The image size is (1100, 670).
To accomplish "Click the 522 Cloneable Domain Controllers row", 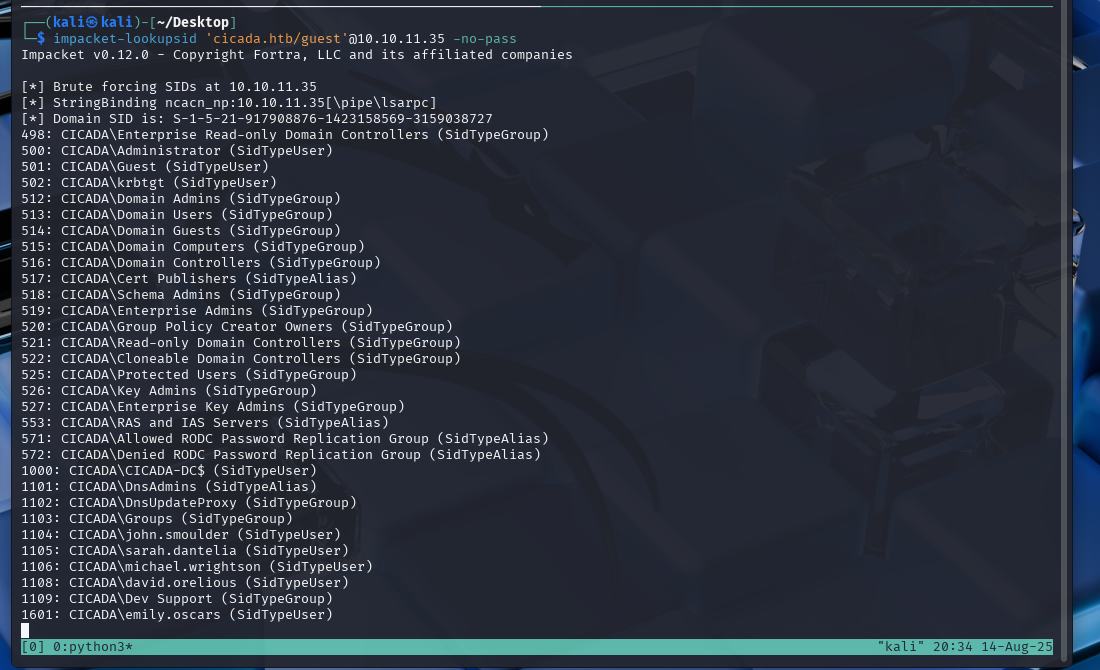I will pyautogui.click(x=241, y=359).
